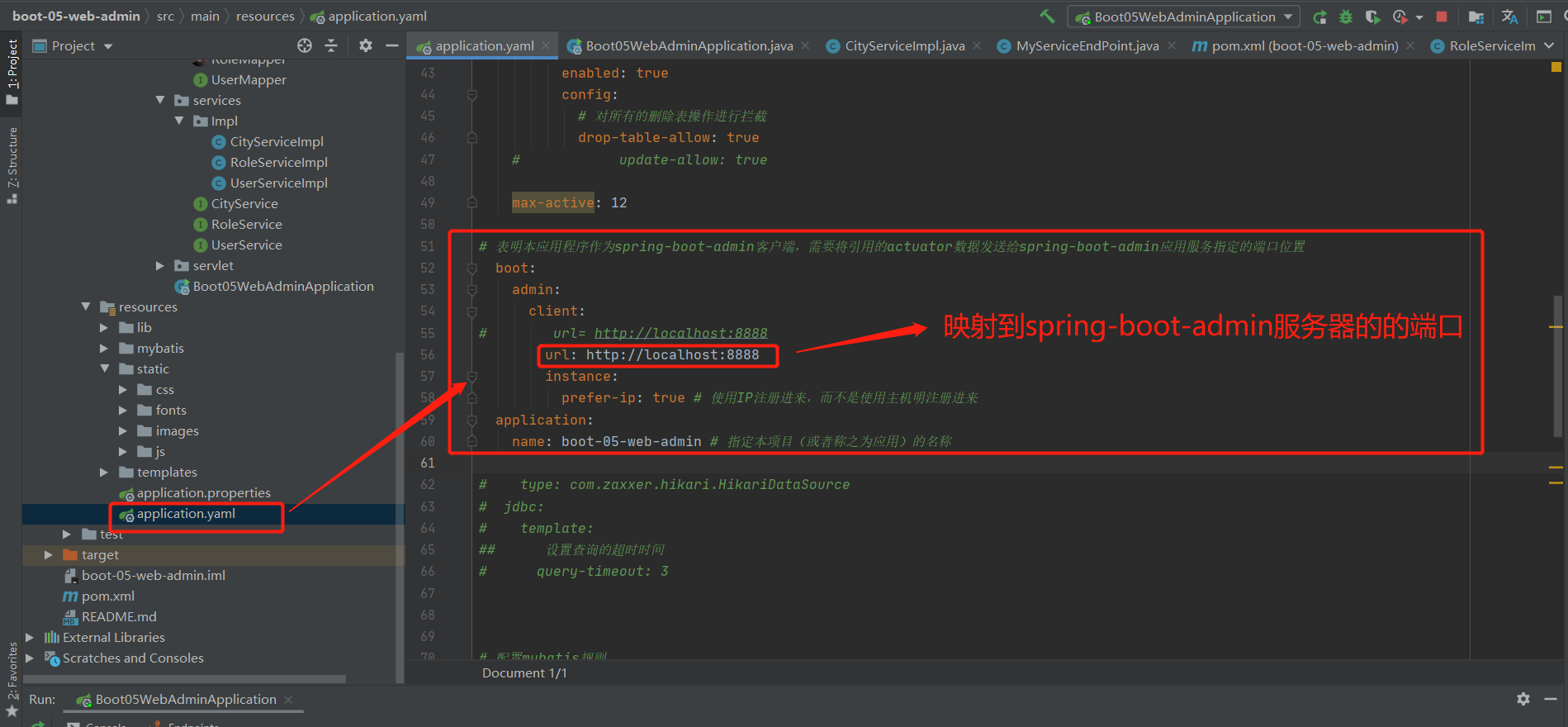Image resolution: width=1568 pixels, height=727 pixels.
Task: Switch to pom.xml (boot-05-web-admin) tab
Action: [1305, 46]
